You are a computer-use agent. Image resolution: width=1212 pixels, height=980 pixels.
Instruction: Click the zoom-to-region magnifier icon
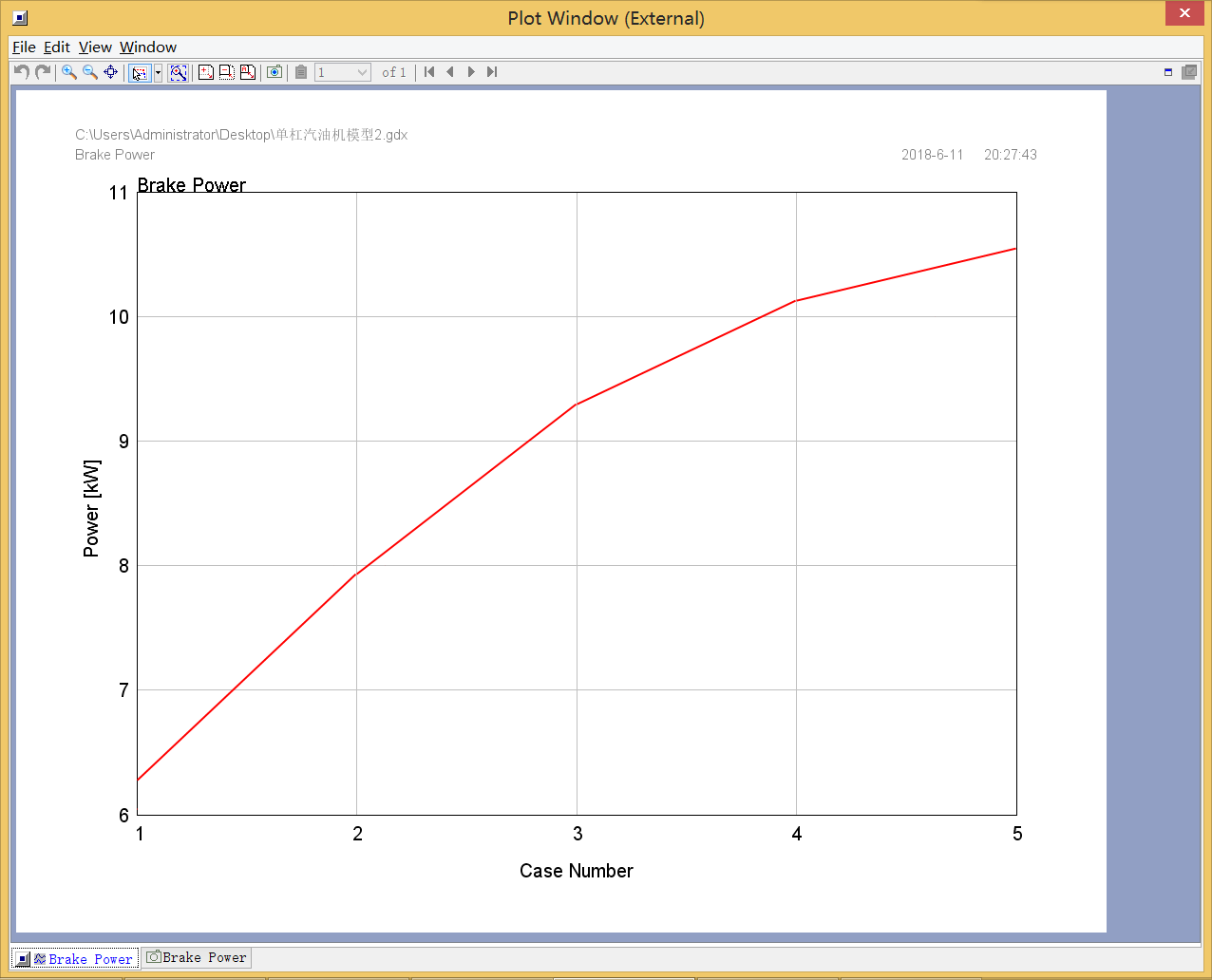pyautogui.click(x=178, y=73)
